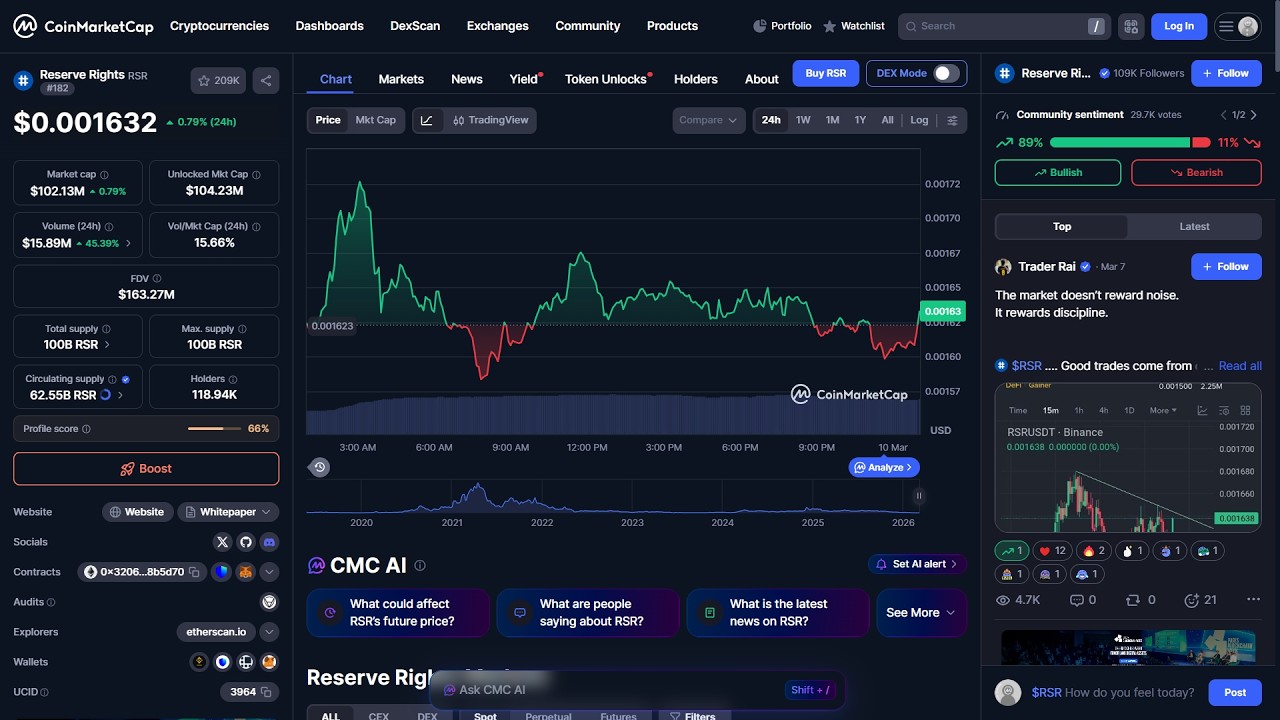Switch community feed to Latest
Screen dimensions: 1280x720
coord(1194,227)
